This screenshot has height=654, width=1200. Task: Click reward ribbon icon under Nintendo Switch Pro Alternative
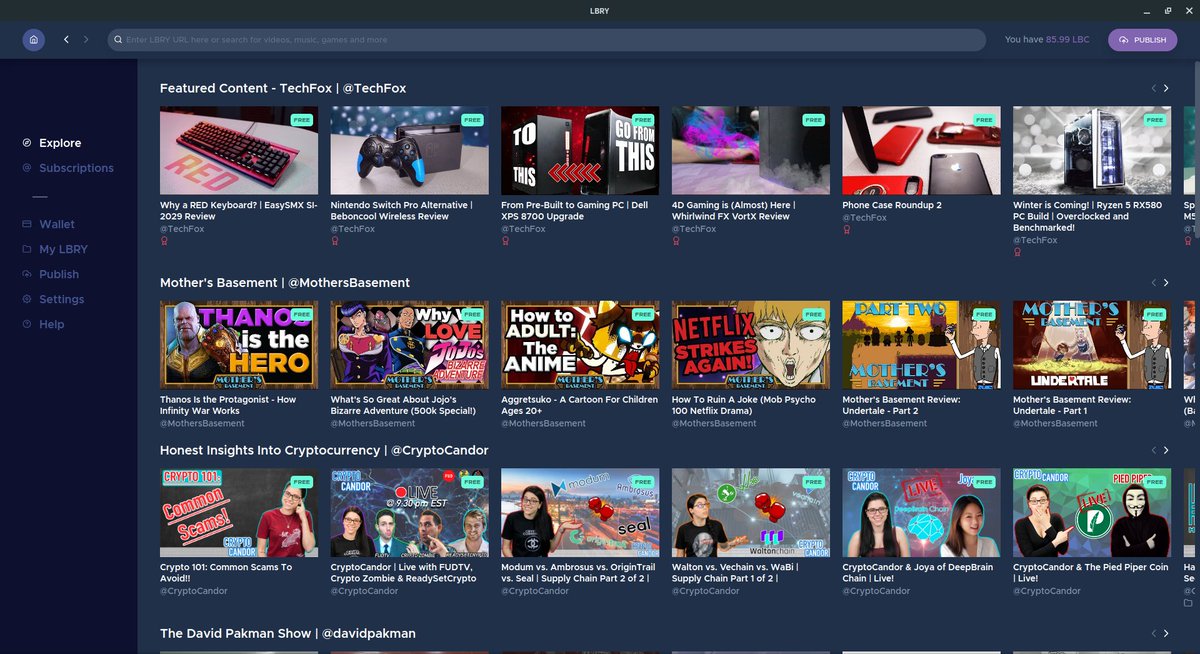(335, 241)
